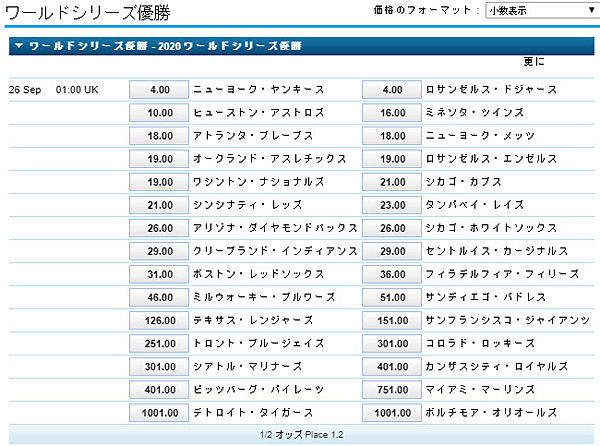
Task: Click the ニューヨーク・ヤンキース team name
Action: click(259, 90)
